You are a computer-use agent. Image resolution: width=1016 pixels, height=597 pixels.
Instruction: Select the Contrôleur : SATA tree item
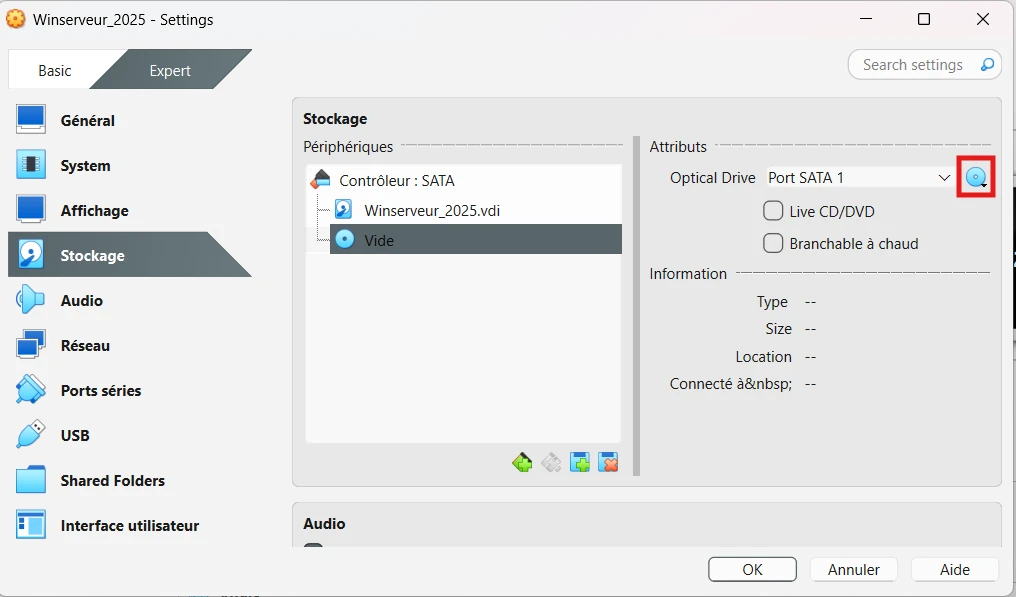[464, 181]
